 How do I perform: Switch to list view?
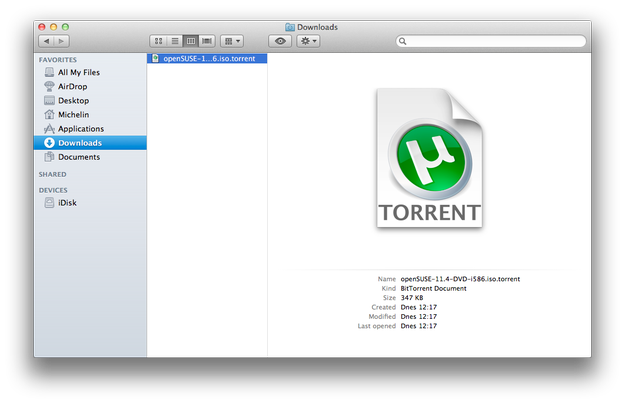pyautogui.click(x=175, y=41)
